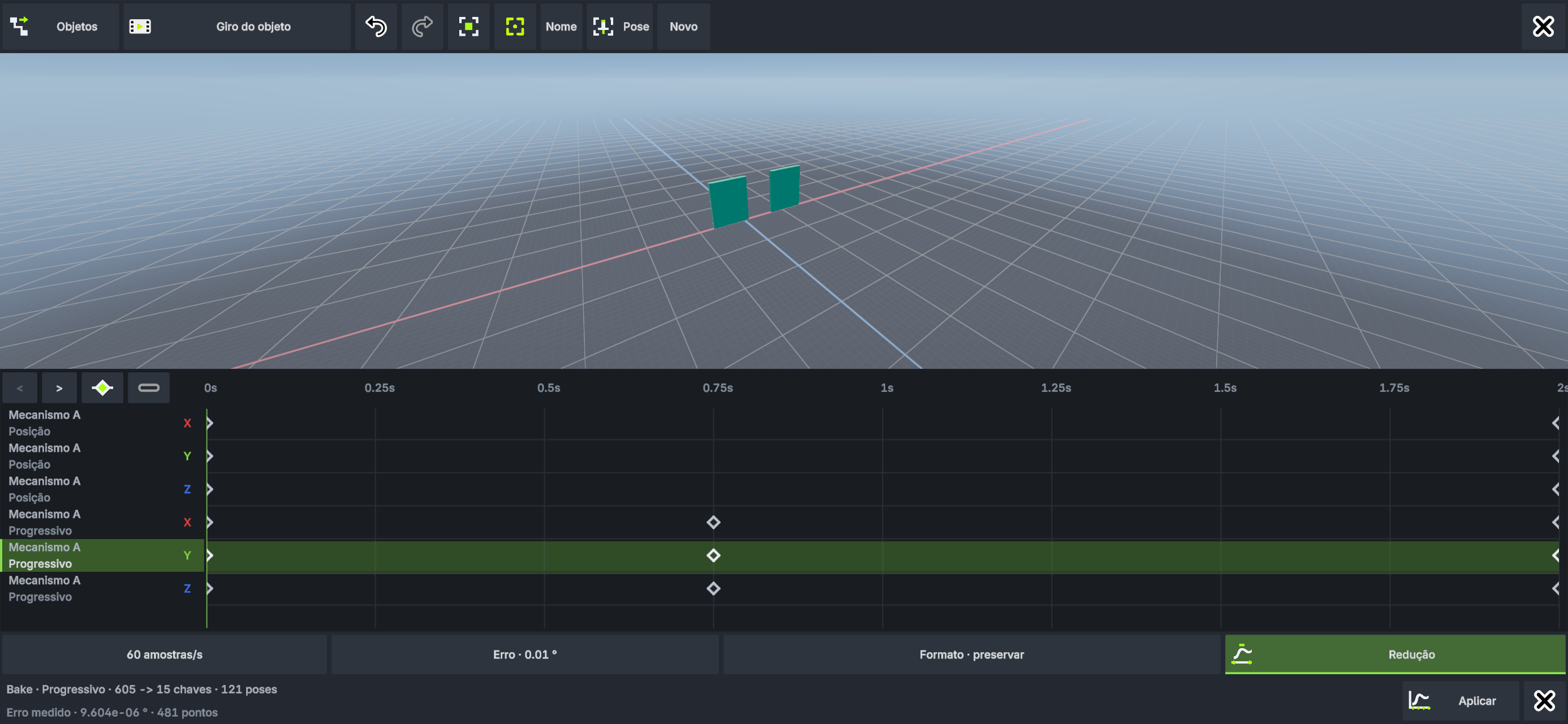Open the Giro do objeto animation selector
Image resolution: width=1568 pixels, height=724 pixels.
point(237,26)
